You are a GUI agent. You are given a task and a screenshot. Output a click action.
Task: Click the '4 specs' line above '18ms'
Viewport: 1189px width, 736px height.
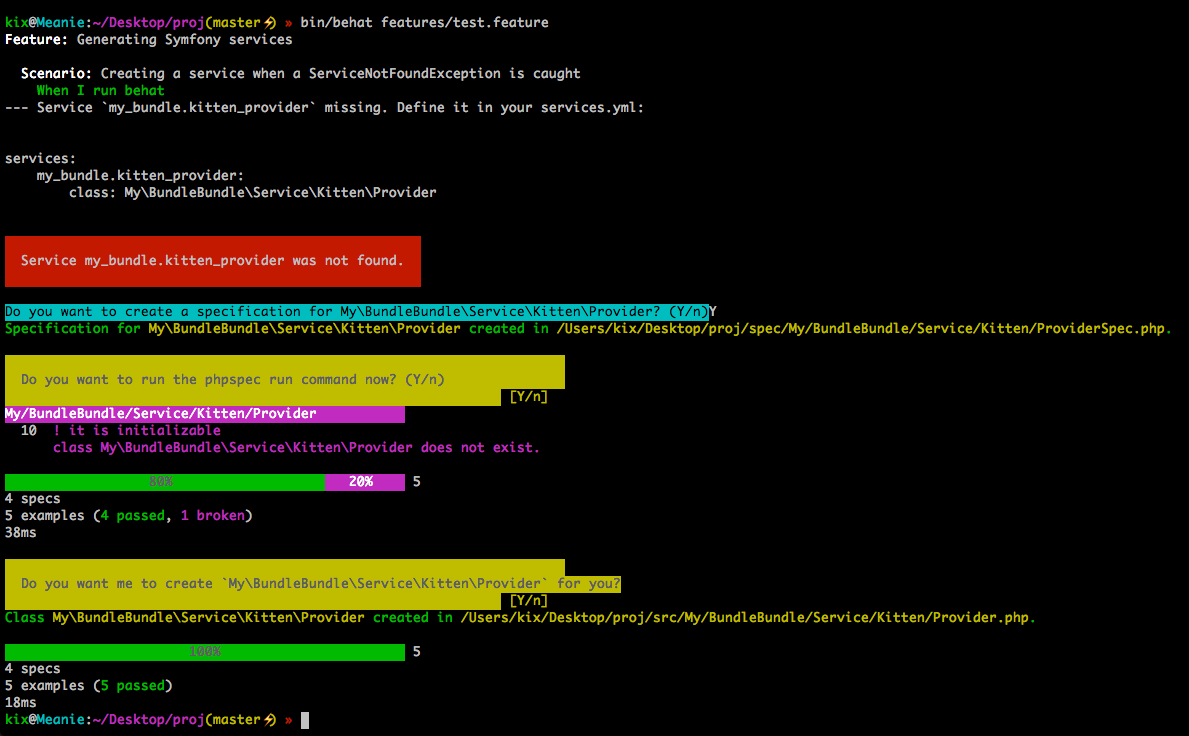(33, 669)
